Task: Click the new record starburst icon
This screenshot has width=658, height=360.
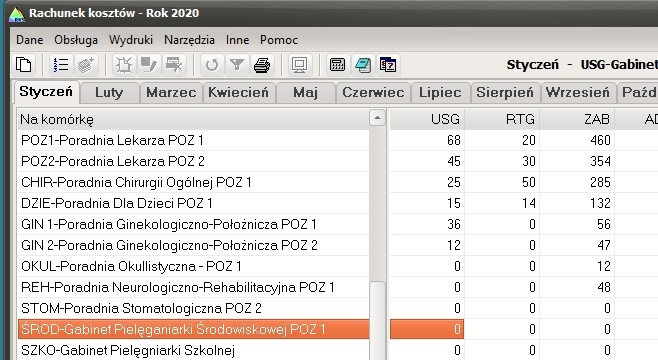Action: [x=124, y=65]
